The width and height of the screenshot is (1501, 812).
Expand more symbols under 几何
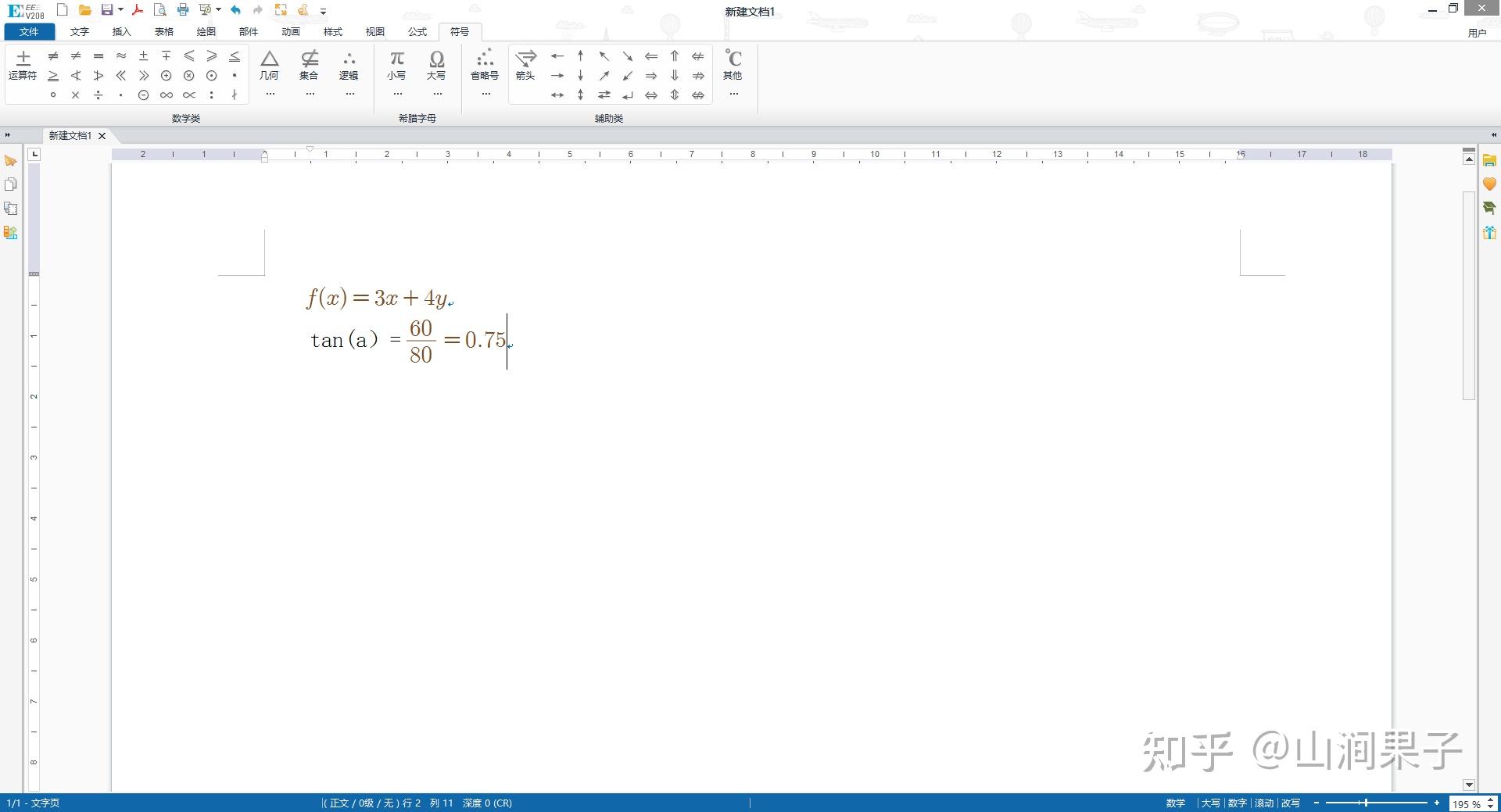point(270,94)
